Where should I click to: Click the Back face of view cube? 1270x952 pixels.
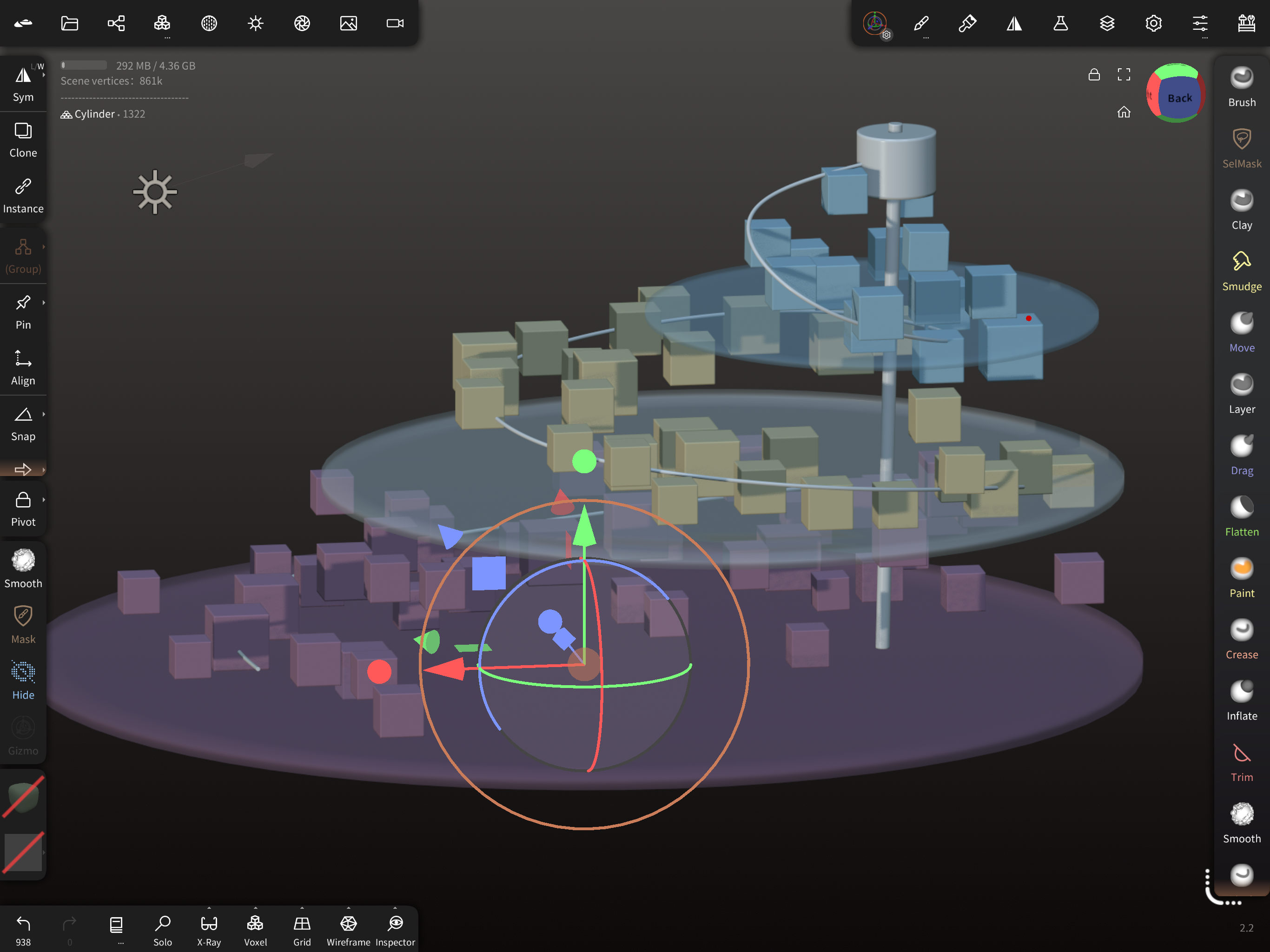(x=1179, y=98)
